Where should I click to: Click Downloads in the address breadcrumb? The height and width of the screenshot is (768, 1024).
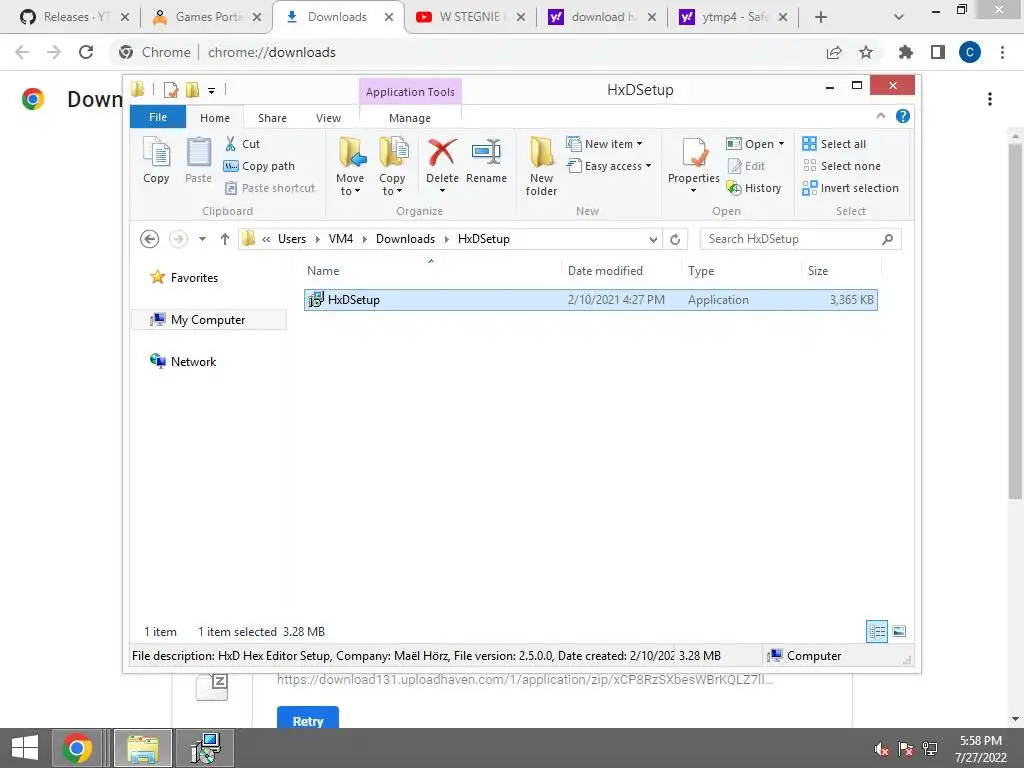[x=405, y=239]
